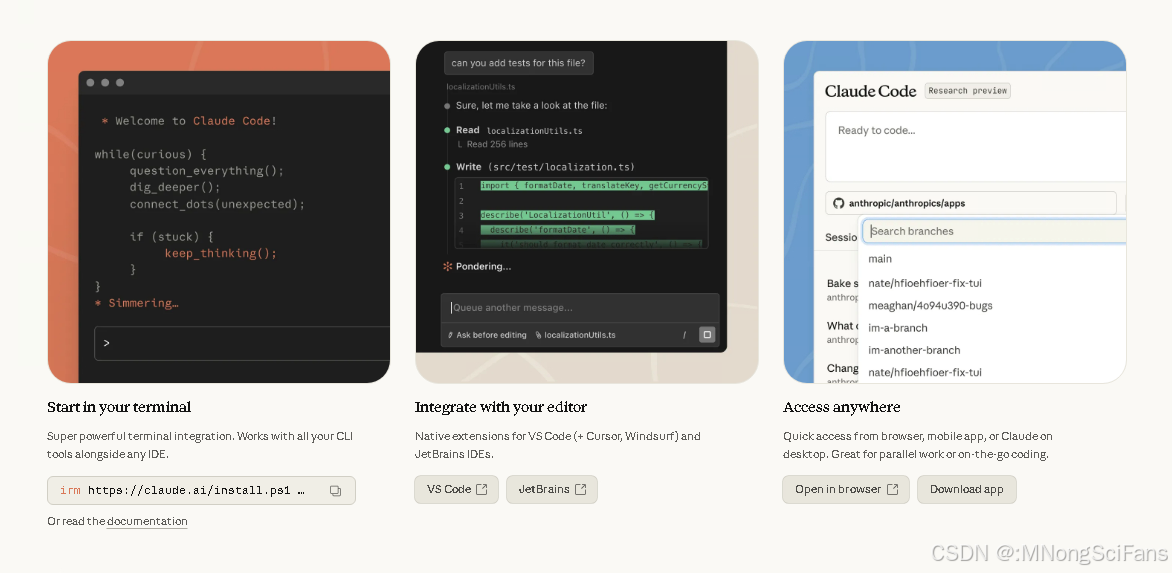Select the main branch
Image resolution: width=1172 pixels, height=573 pixels.
880,258
